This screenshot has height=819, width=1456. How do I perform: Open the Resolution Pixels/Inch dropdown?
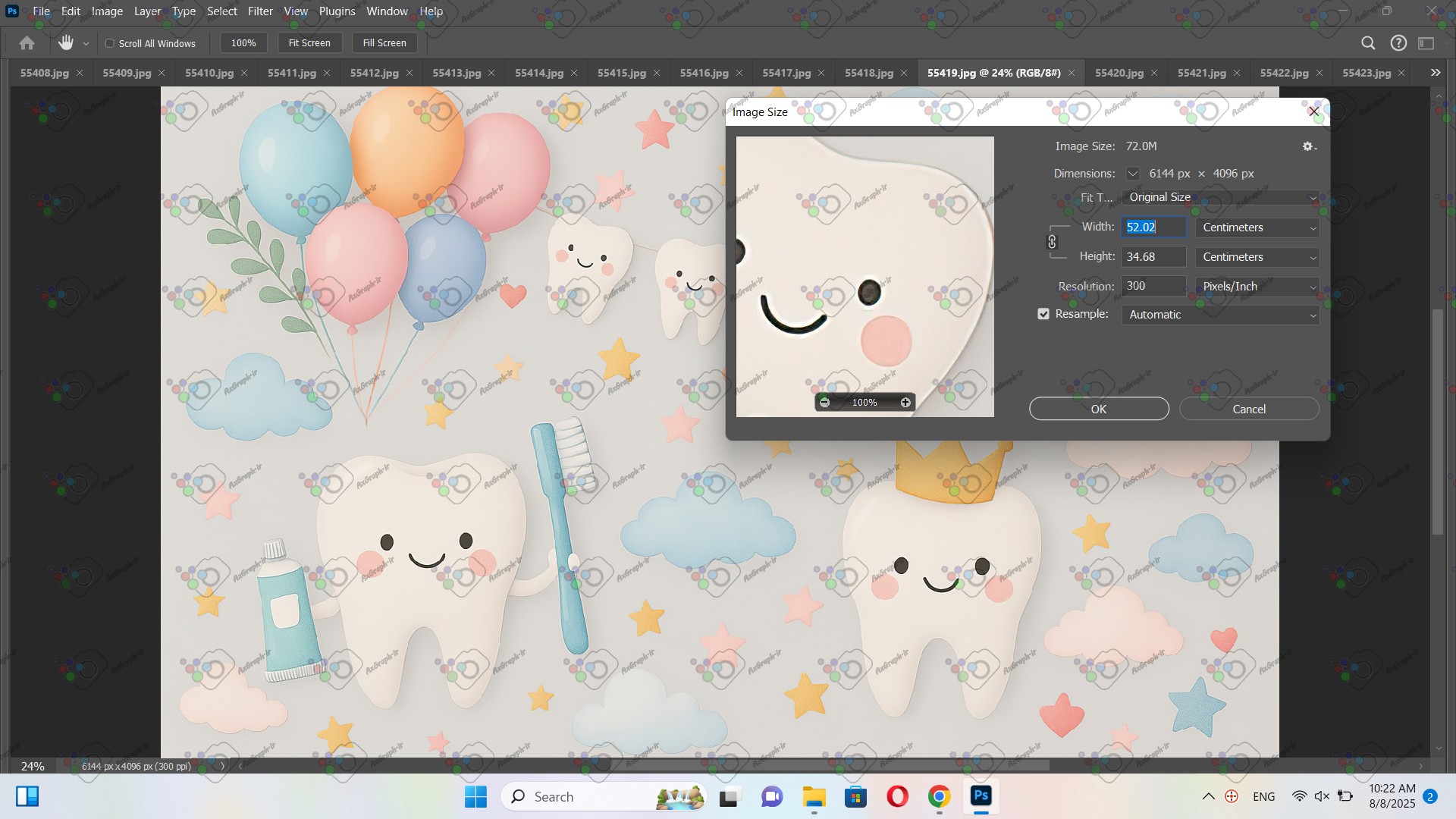[x=1257, y=287]
